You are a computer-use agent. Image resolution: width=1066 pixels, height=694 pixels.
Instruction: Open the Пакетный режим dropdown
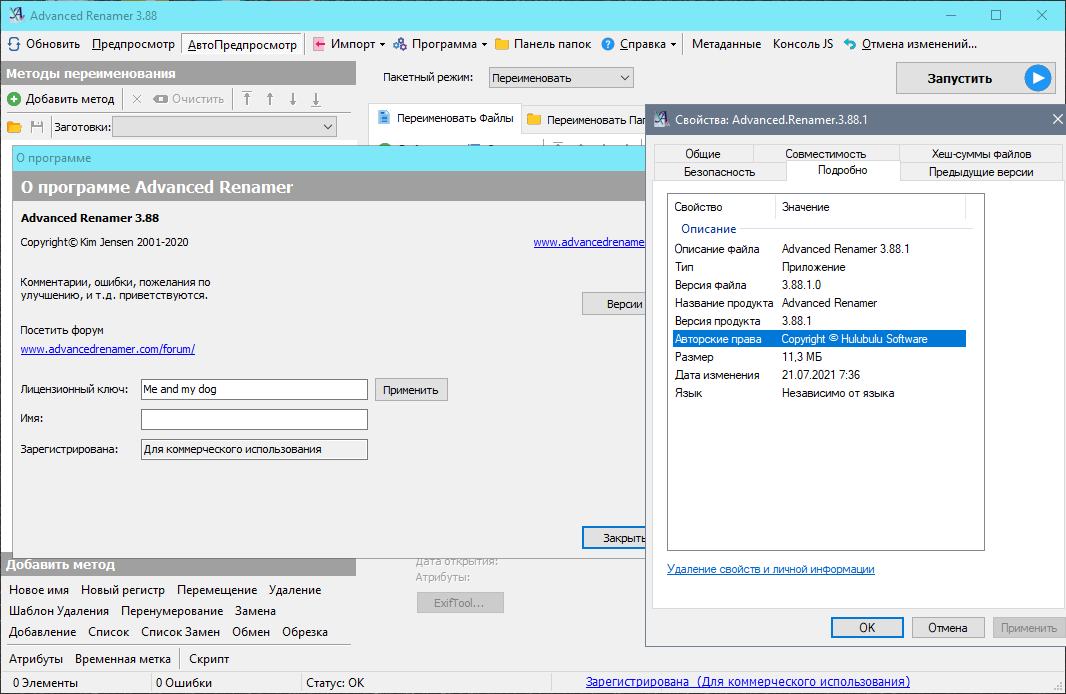[561, 77]
